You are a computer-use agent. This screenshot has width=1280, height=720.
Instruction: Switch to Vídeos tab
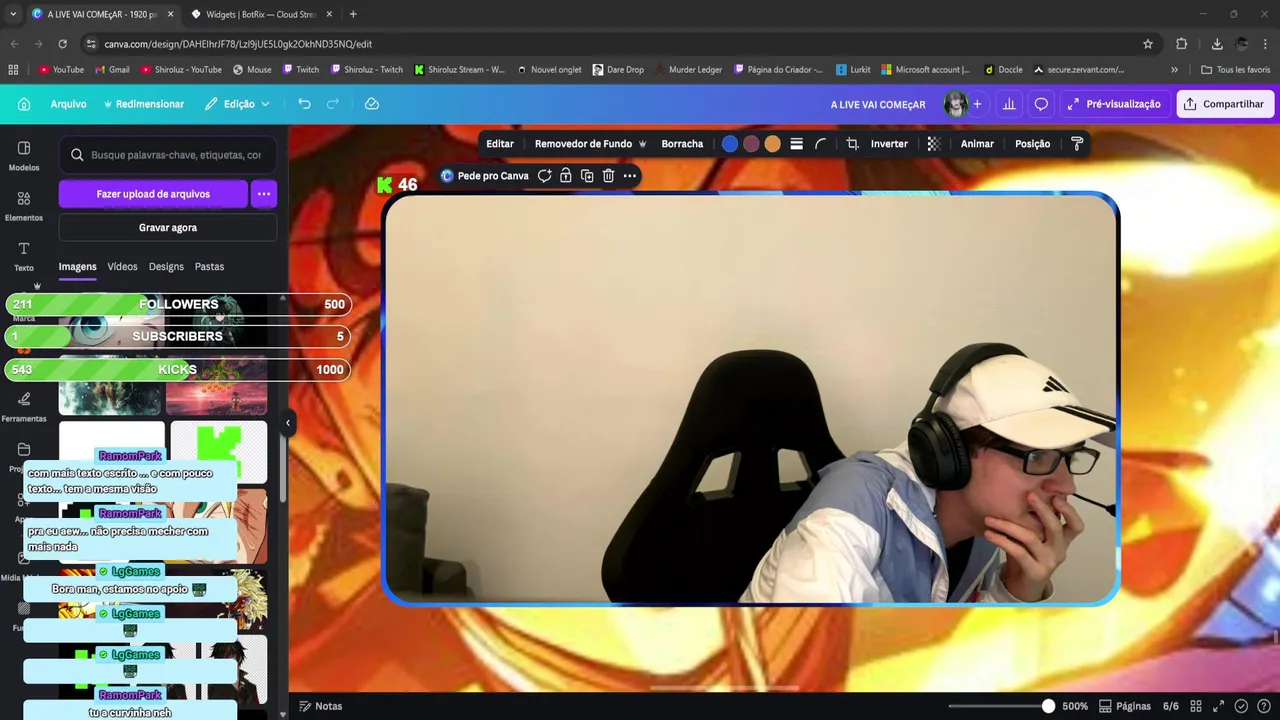[x=122, y=267]
